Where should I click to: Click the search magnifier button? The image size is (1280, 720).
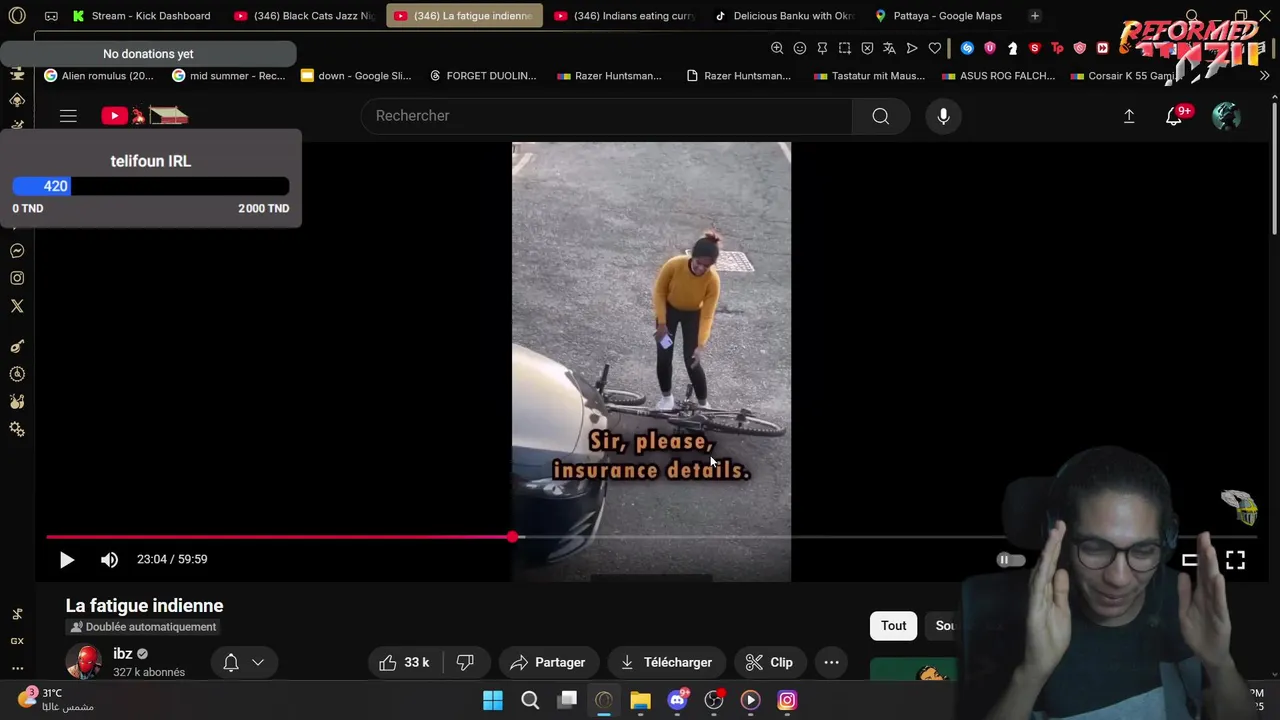[x=880, y=116]
